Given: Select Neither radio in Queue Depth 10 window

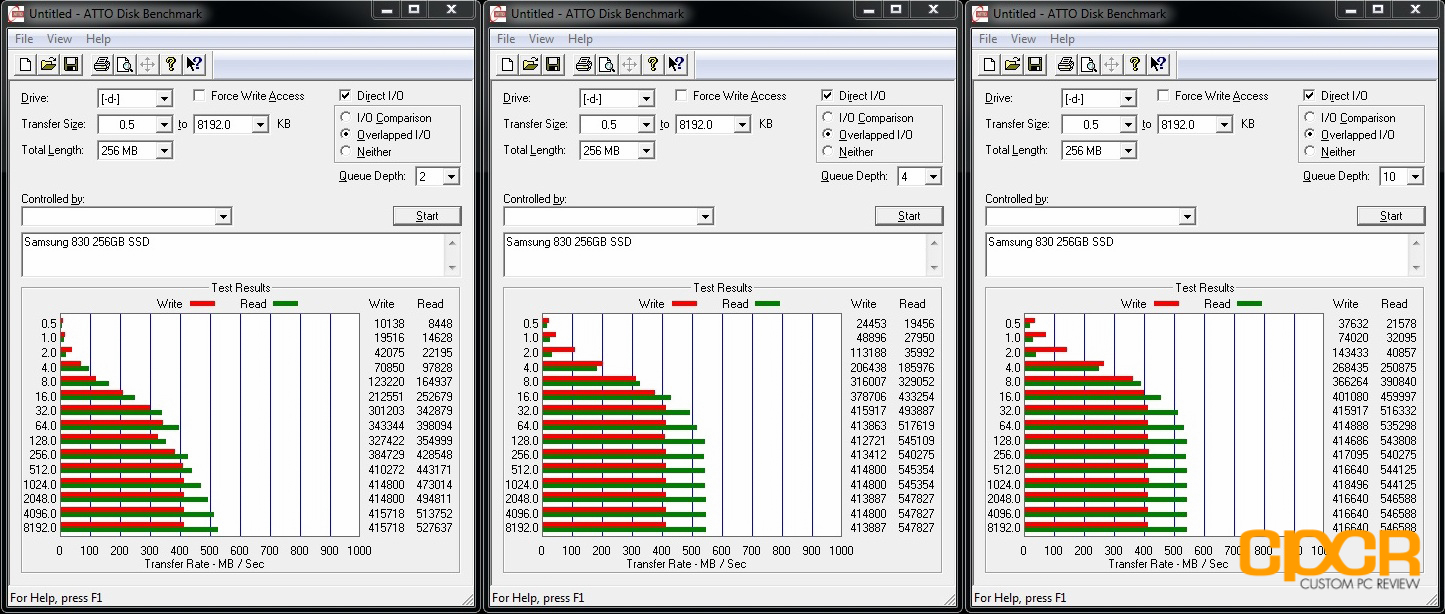Looking at the screenshot, I should point(1311,152).
